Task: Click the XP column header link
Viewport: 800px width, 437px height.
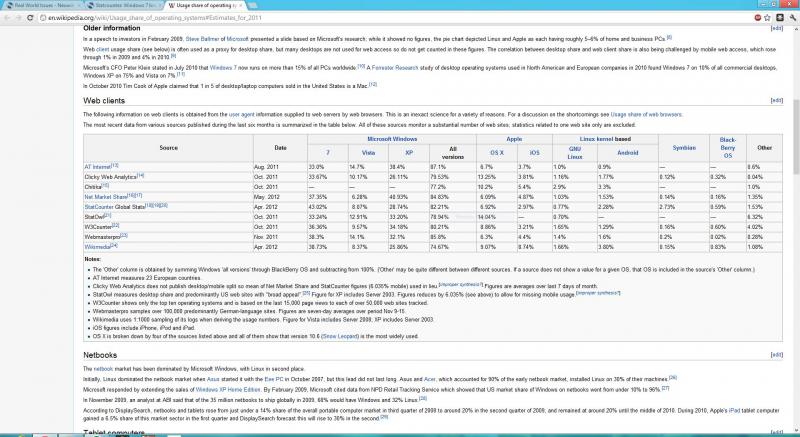Action: pyautogui.click(x=409, y=153)
